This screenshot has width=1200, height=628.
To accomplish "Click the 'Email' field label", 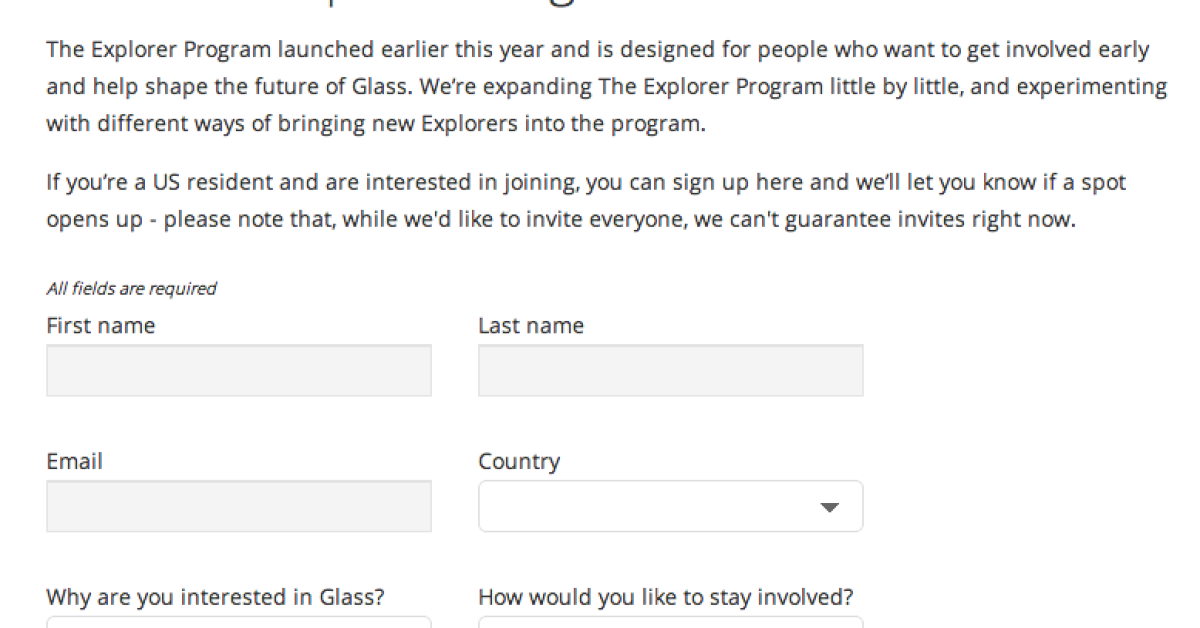I will [74, 462].
